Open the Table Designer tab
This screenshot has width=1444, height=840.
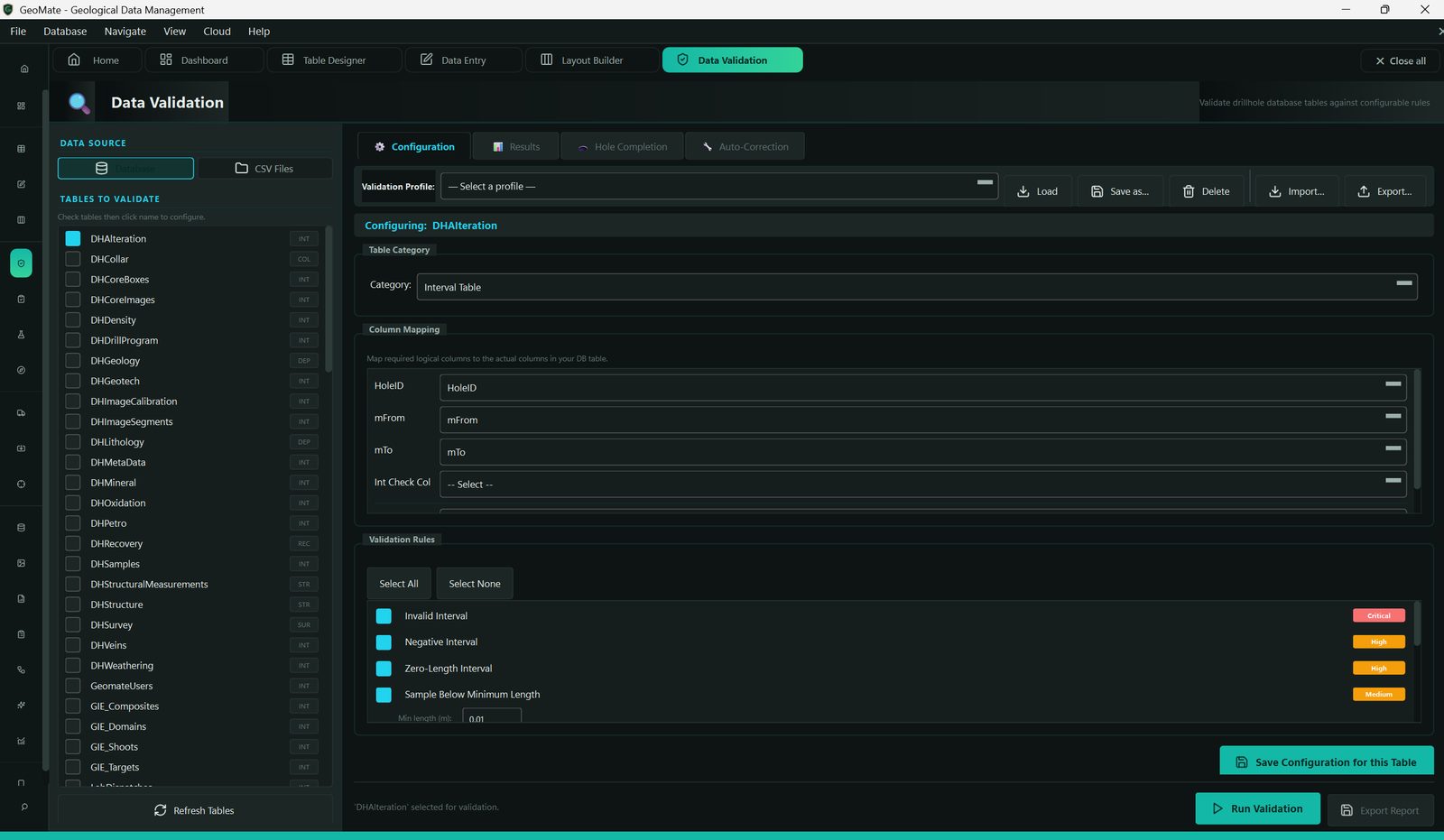(x=333, y=60)
